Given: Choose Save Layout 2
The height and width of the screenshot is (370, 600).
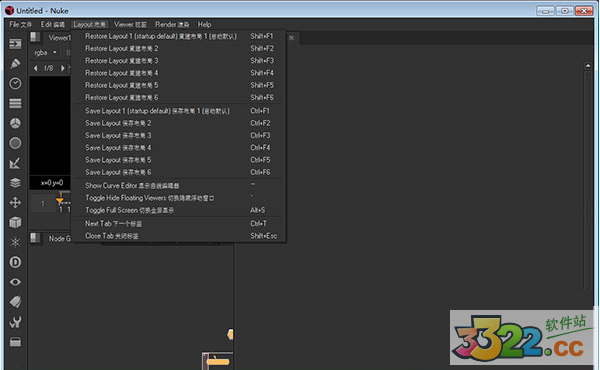Looking at the screenshot, I should (179, 123).
